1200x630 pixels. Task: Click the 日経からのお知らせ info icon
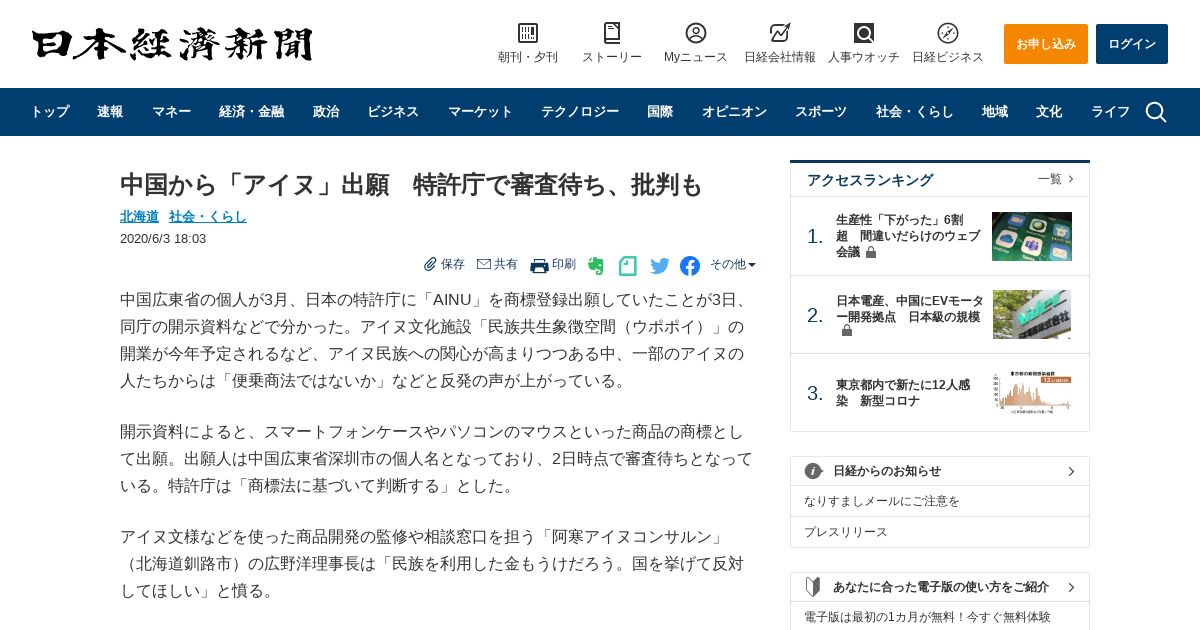[x=813, y=471]
